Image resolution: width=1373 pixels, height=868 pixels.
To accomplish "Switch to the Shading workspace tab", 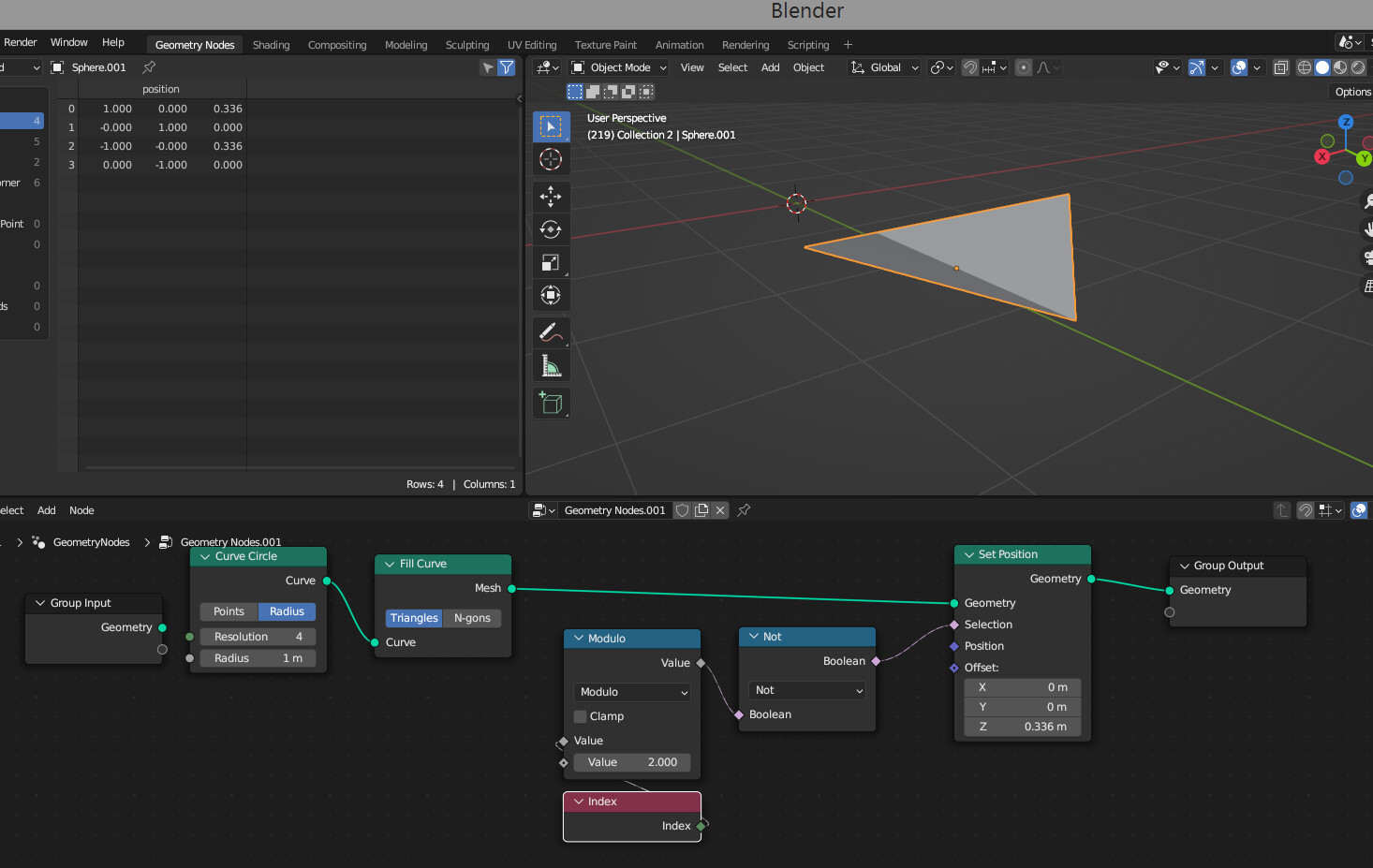I will coord(272,45).
